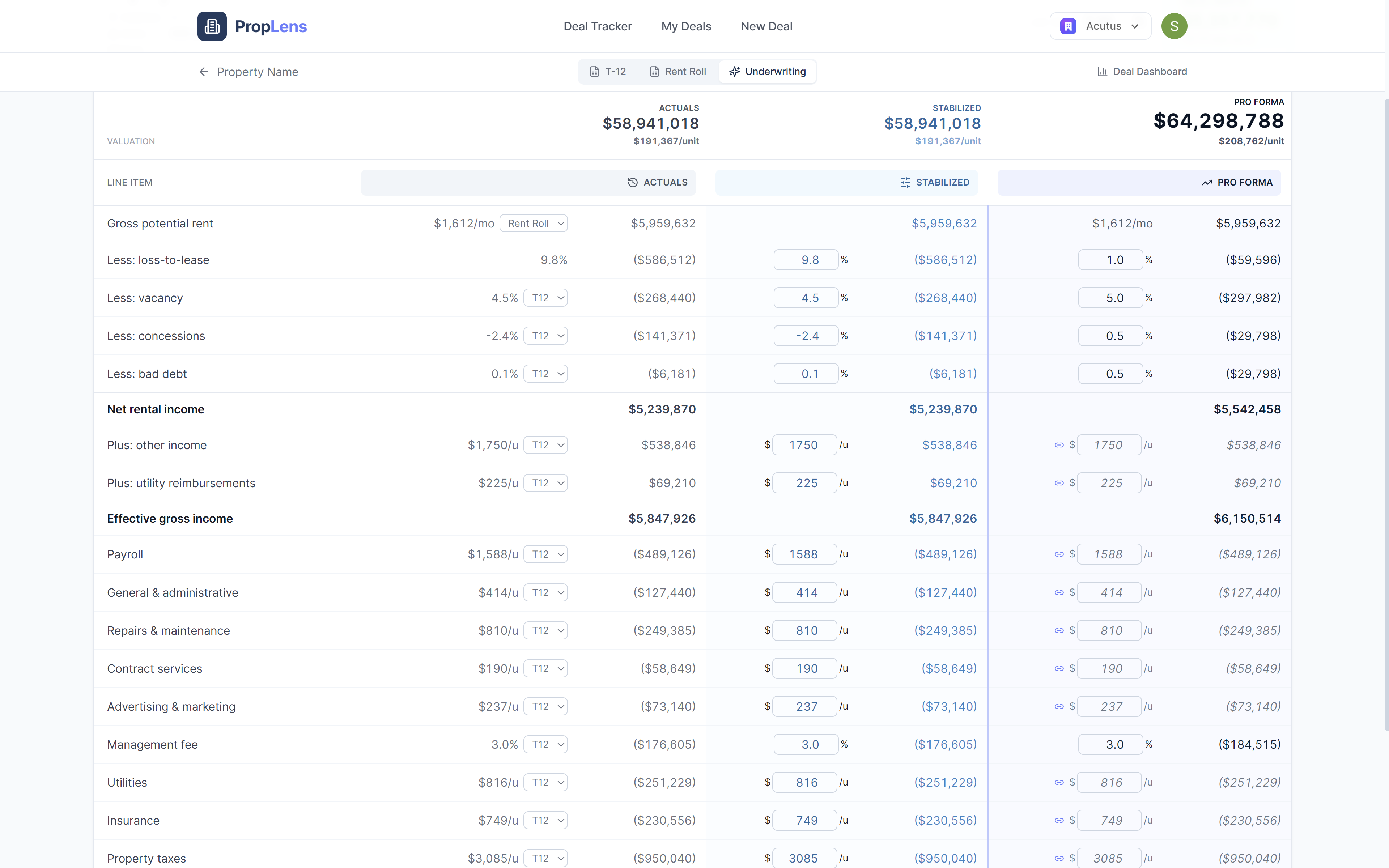Edit stabilized concessions -2.4 percent field
This screenshot has width=1389, height=868.
click(806, 336)
